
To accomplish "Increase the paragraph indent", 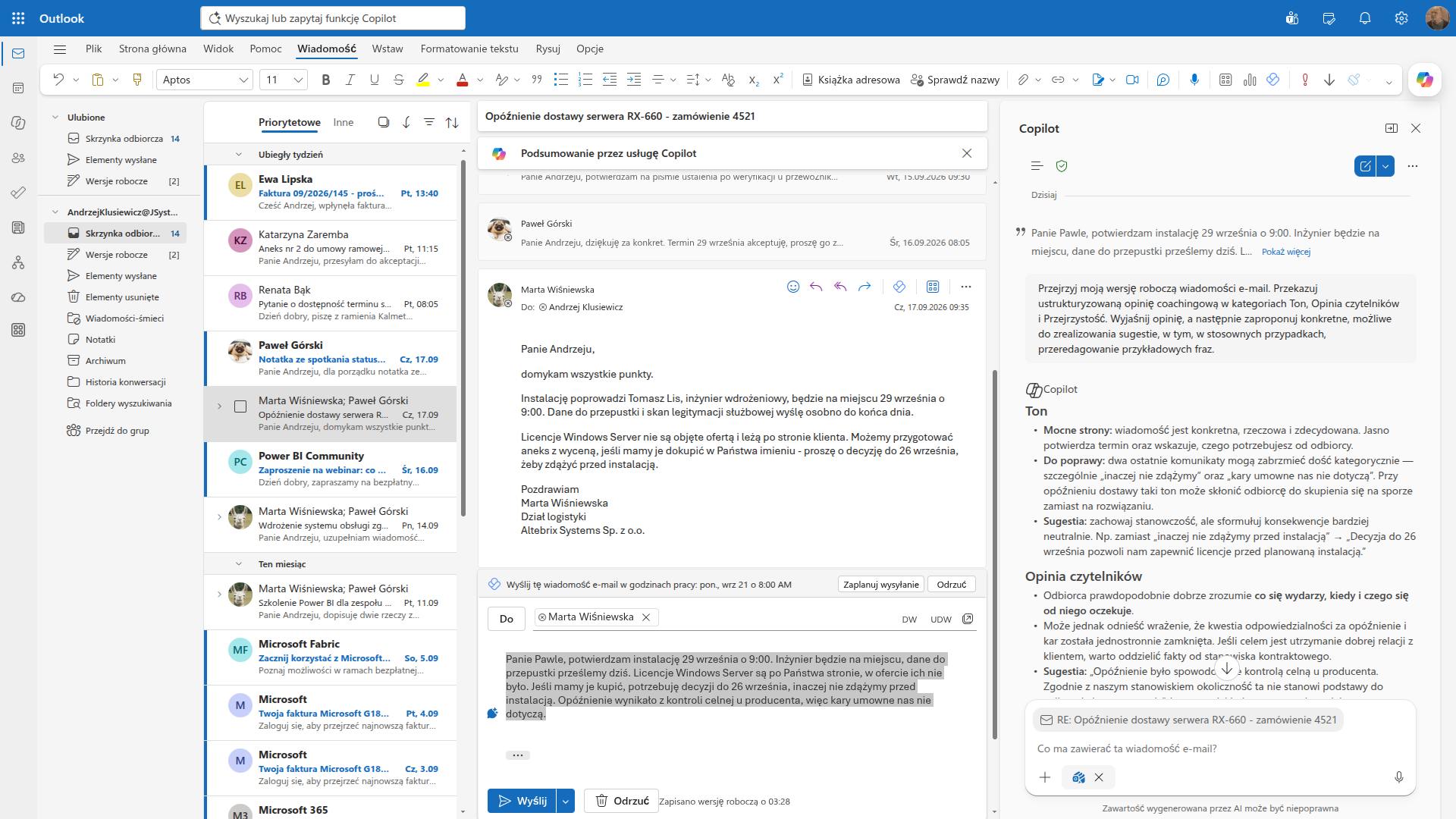I will (634, 80).
